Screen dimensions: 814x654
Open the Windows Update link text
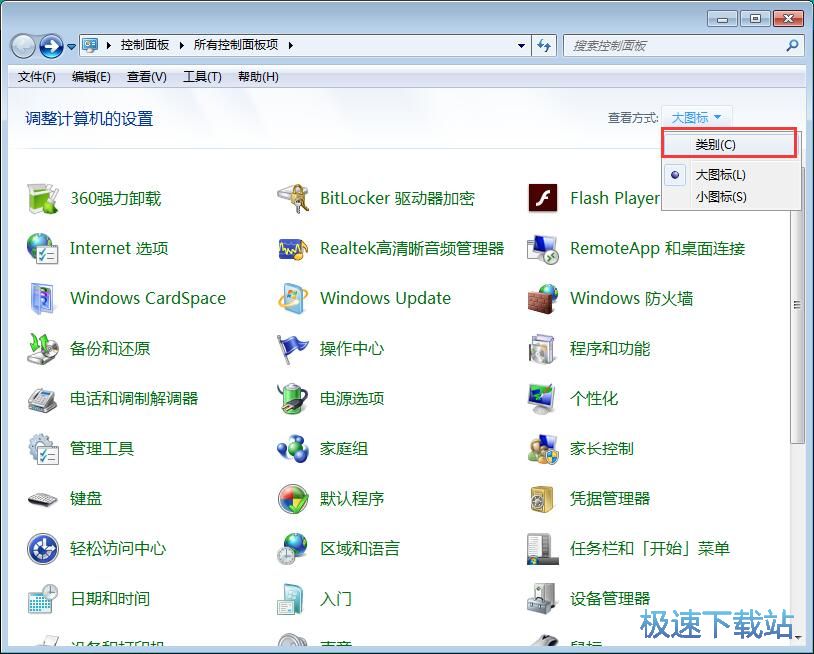click(385, 298)
